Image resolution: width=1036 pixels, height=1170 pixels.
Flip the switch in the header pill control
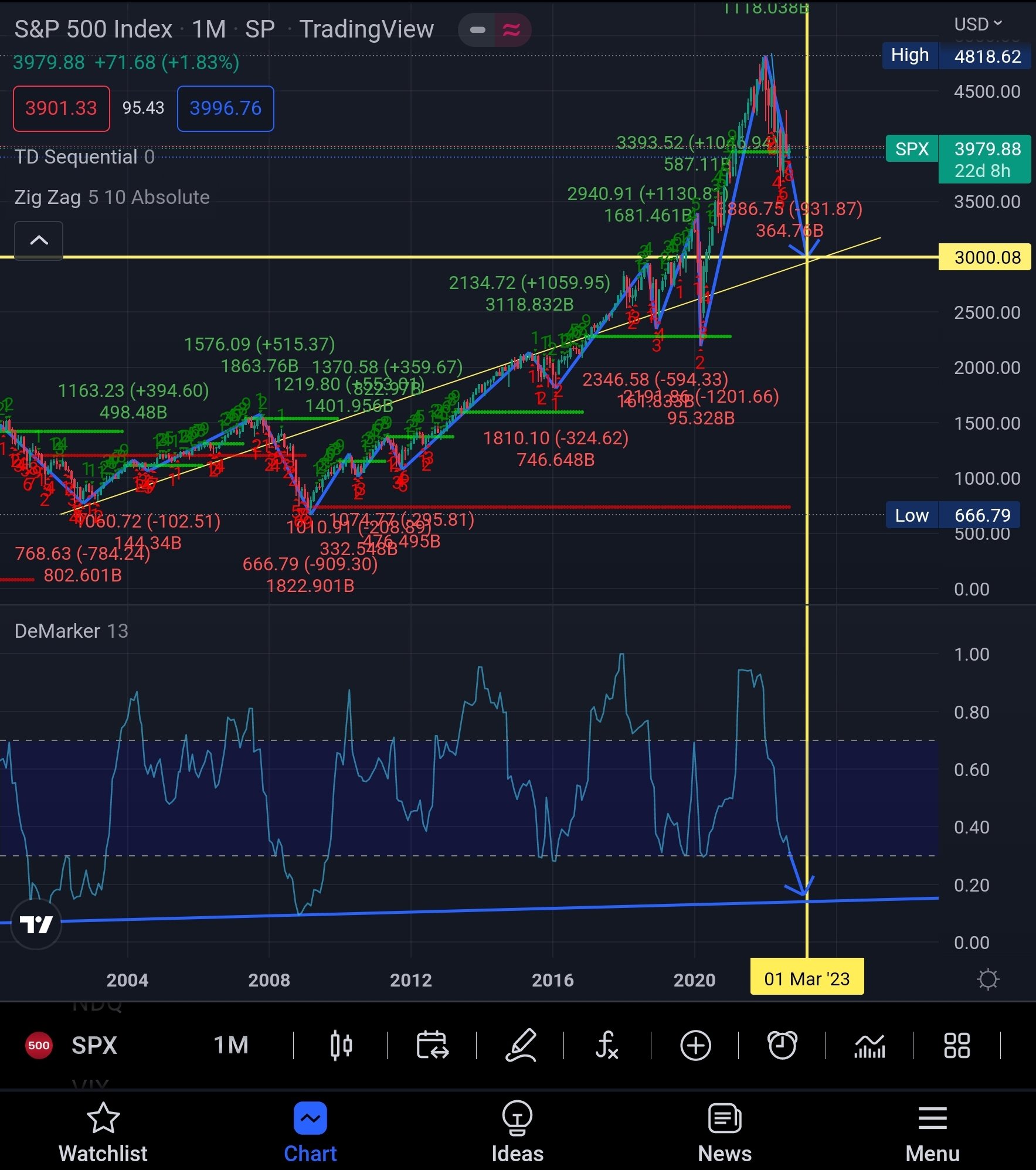[x=478, y=29]
